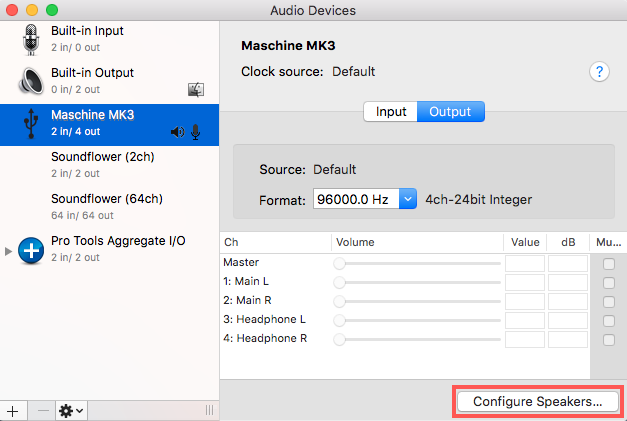627x421 pixels.
Task: Mute the Master channel checkbox
Action: 609,264
